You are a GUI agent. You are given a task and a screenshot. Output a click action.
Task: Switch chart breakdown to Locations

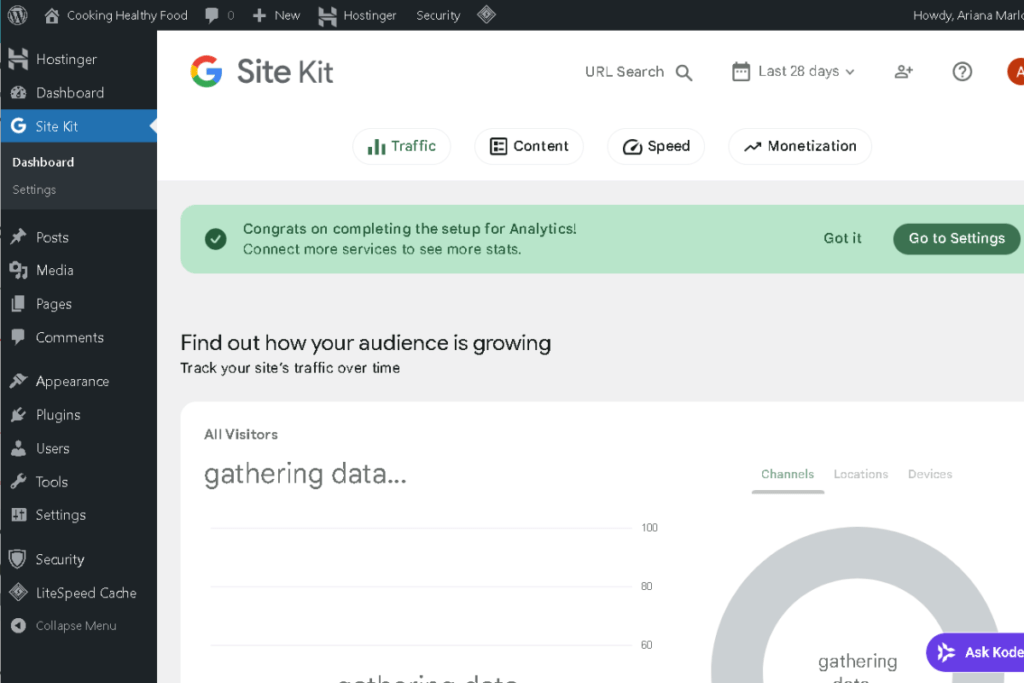coord(860,474)
